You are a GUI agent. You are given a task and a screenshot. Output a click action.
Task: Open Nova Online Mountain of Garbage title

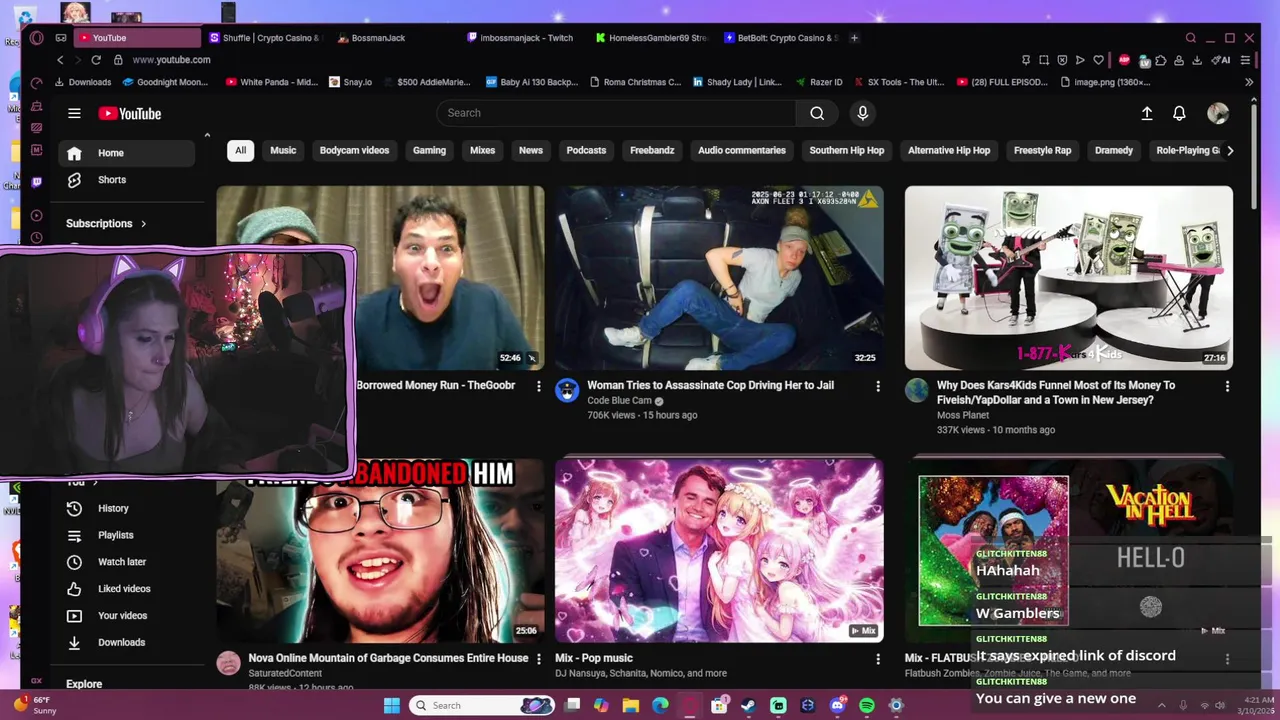coord(388,658)
